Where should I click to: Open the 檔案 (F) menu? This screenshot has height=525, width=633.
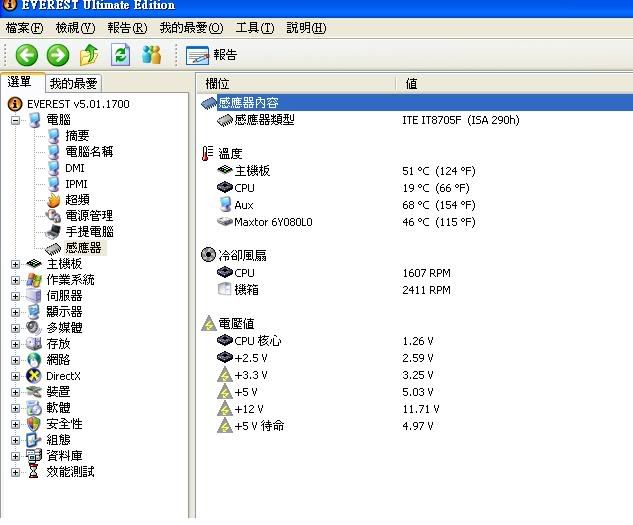click(24, 28)
